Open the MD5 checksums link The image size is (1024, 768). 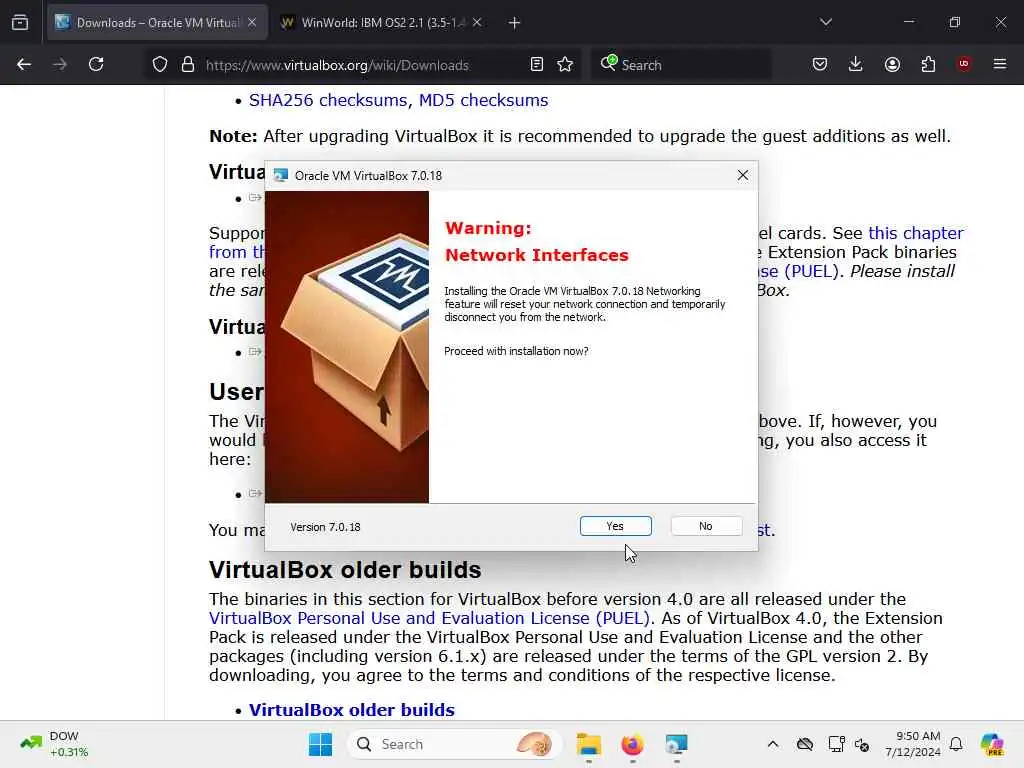coord(483,101)
